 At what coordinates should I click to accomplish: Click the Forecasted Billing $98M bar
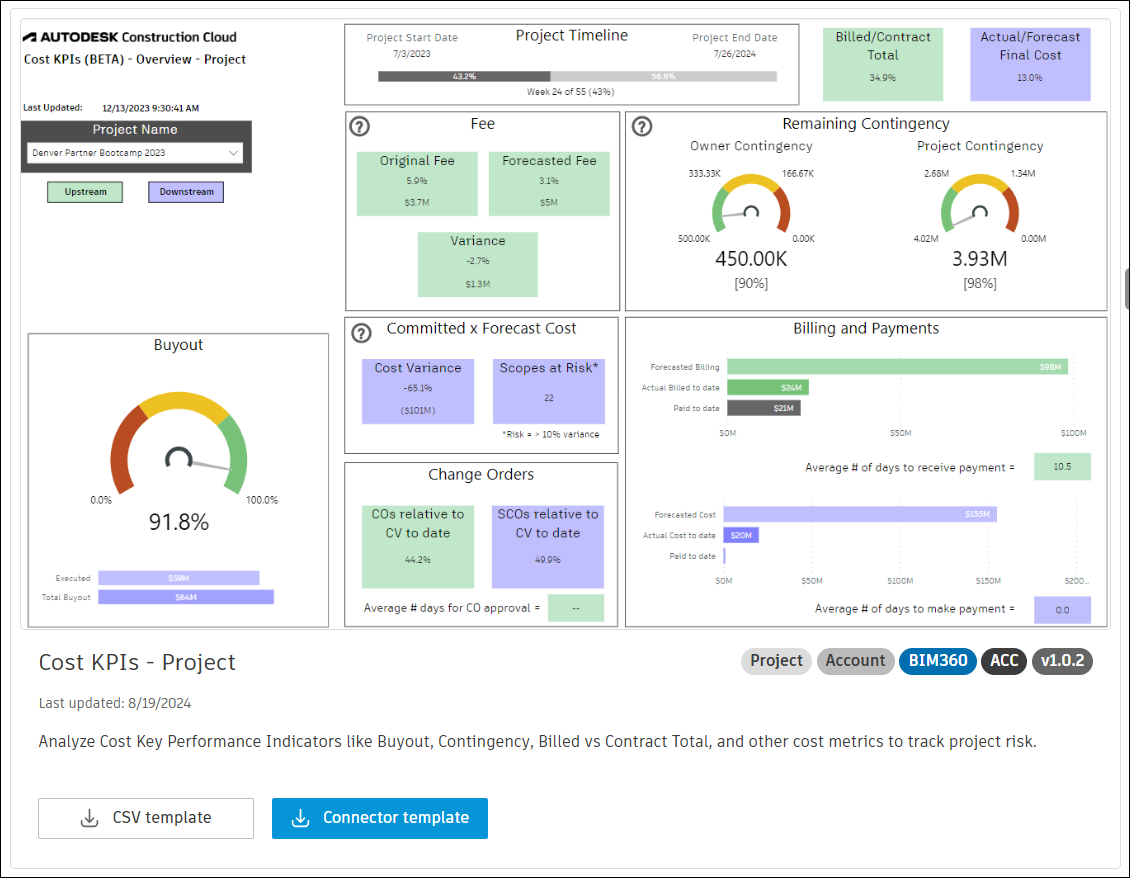point(897,367)
